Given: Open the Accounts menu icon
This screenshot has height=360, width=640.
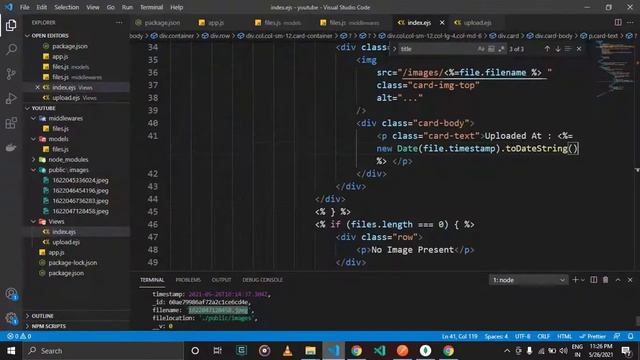Looking at the screenshot, I should pos(11,294).
